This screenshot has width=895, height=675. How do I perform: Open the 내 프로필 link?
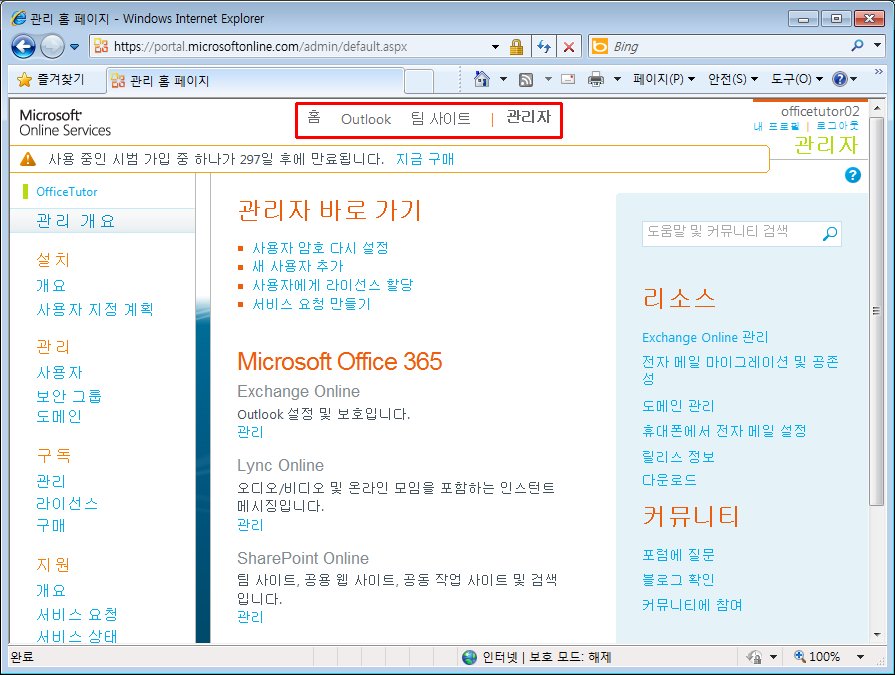[776, 126]
